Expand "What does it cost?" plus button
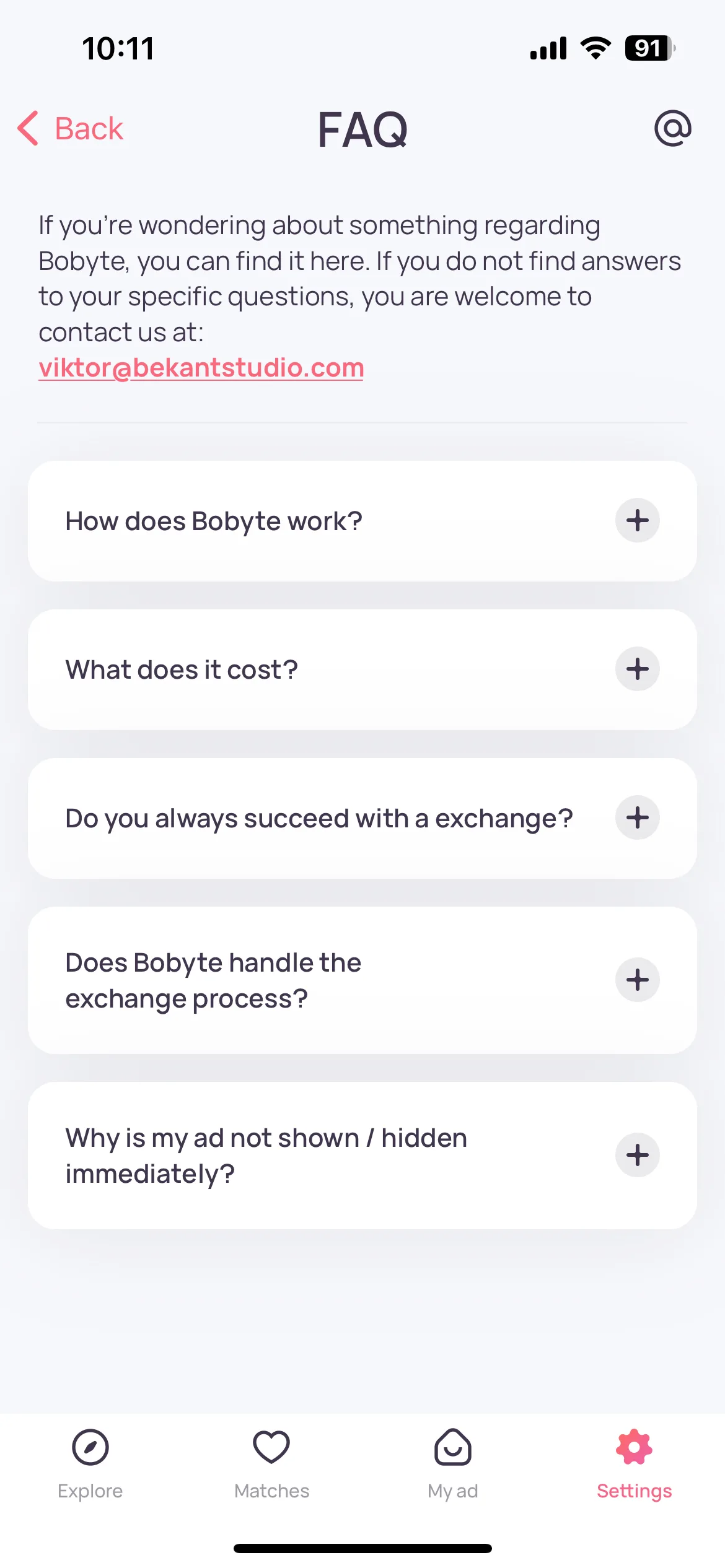The image size is (725, 1568). [x=637, y=669]
